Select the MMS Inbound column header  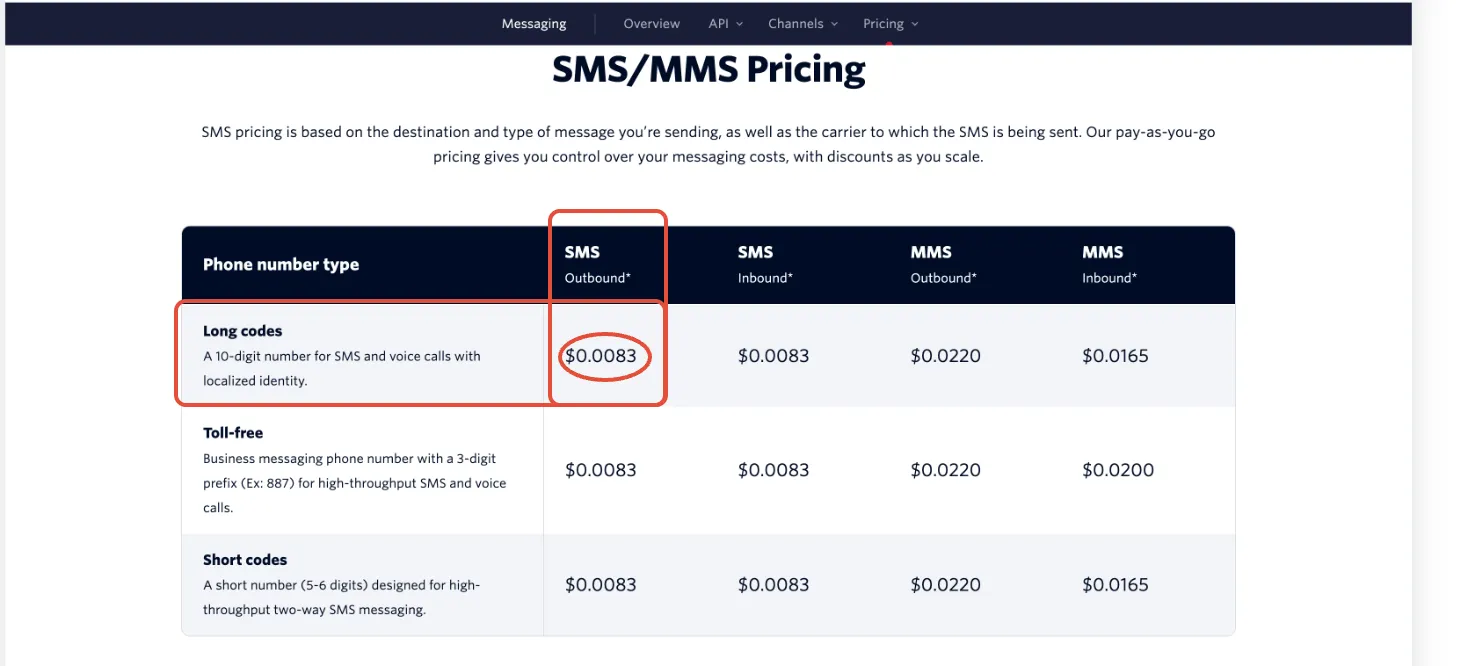[1109, 264]
